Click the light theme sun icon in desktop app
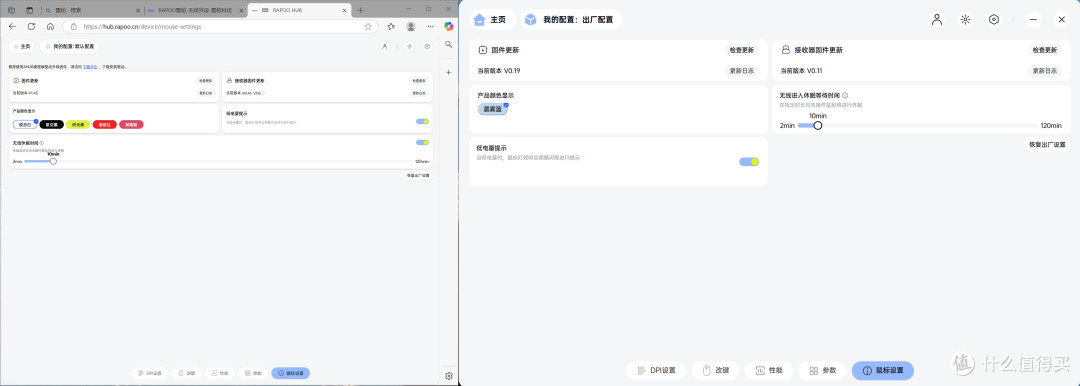The width and height of the screenshot is (1080, 386). 966,19
